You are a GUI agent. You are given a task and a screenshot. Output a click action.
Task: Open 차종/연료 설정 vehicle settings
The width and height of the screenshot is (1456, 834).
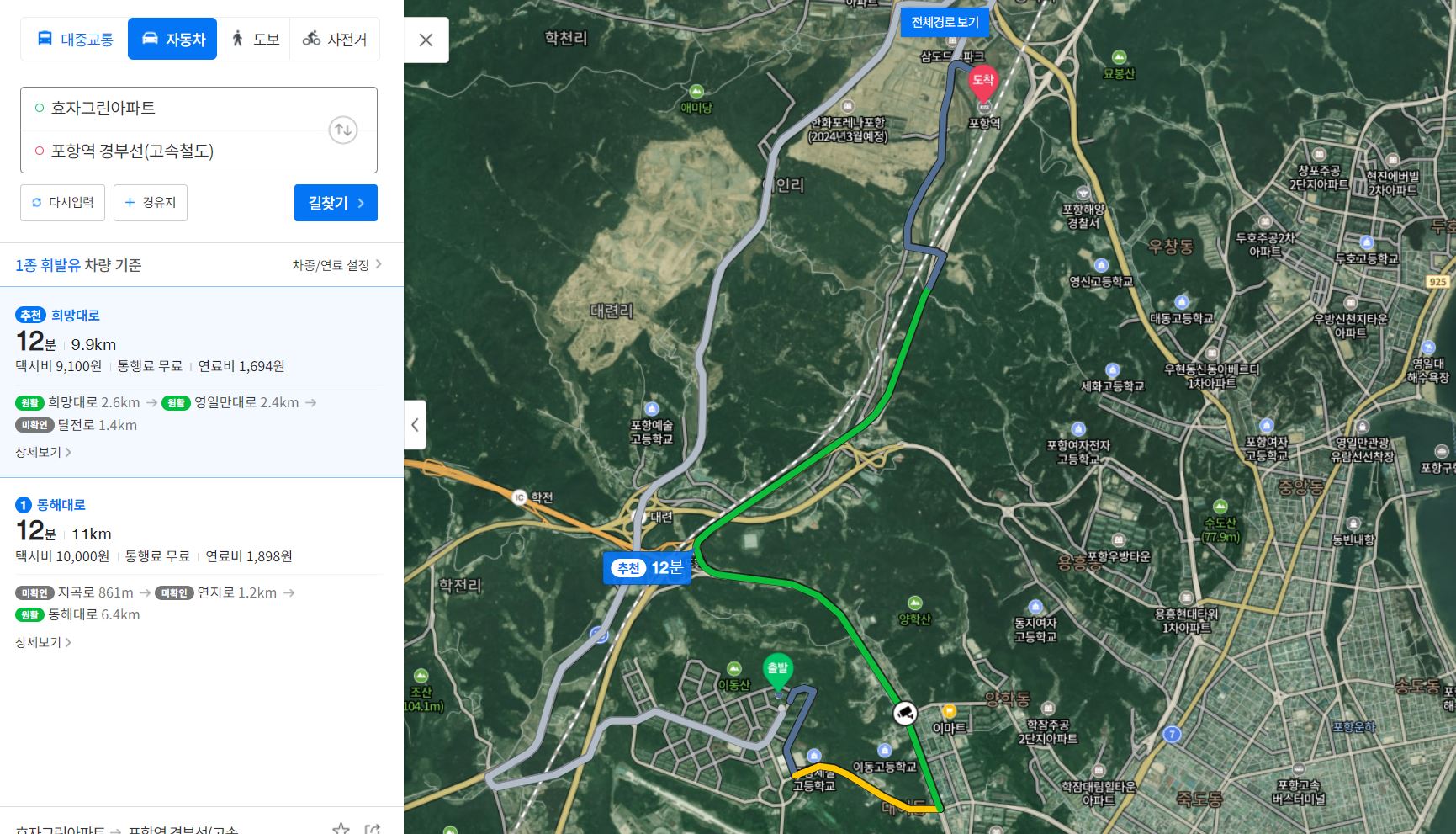(x=336, y=265)
